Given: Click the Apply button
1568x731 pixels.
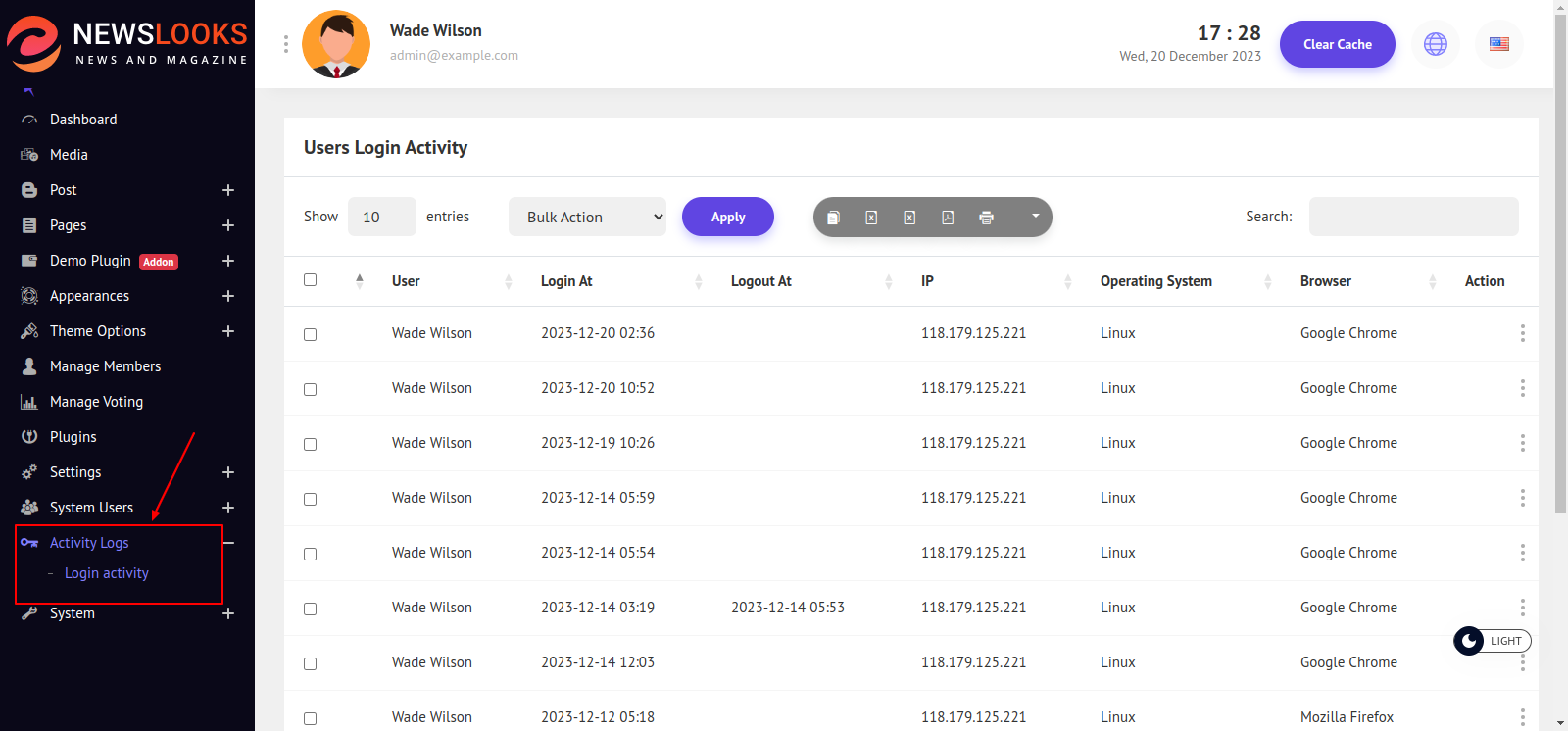Looking at the screenshot, I should pos(728,217).
